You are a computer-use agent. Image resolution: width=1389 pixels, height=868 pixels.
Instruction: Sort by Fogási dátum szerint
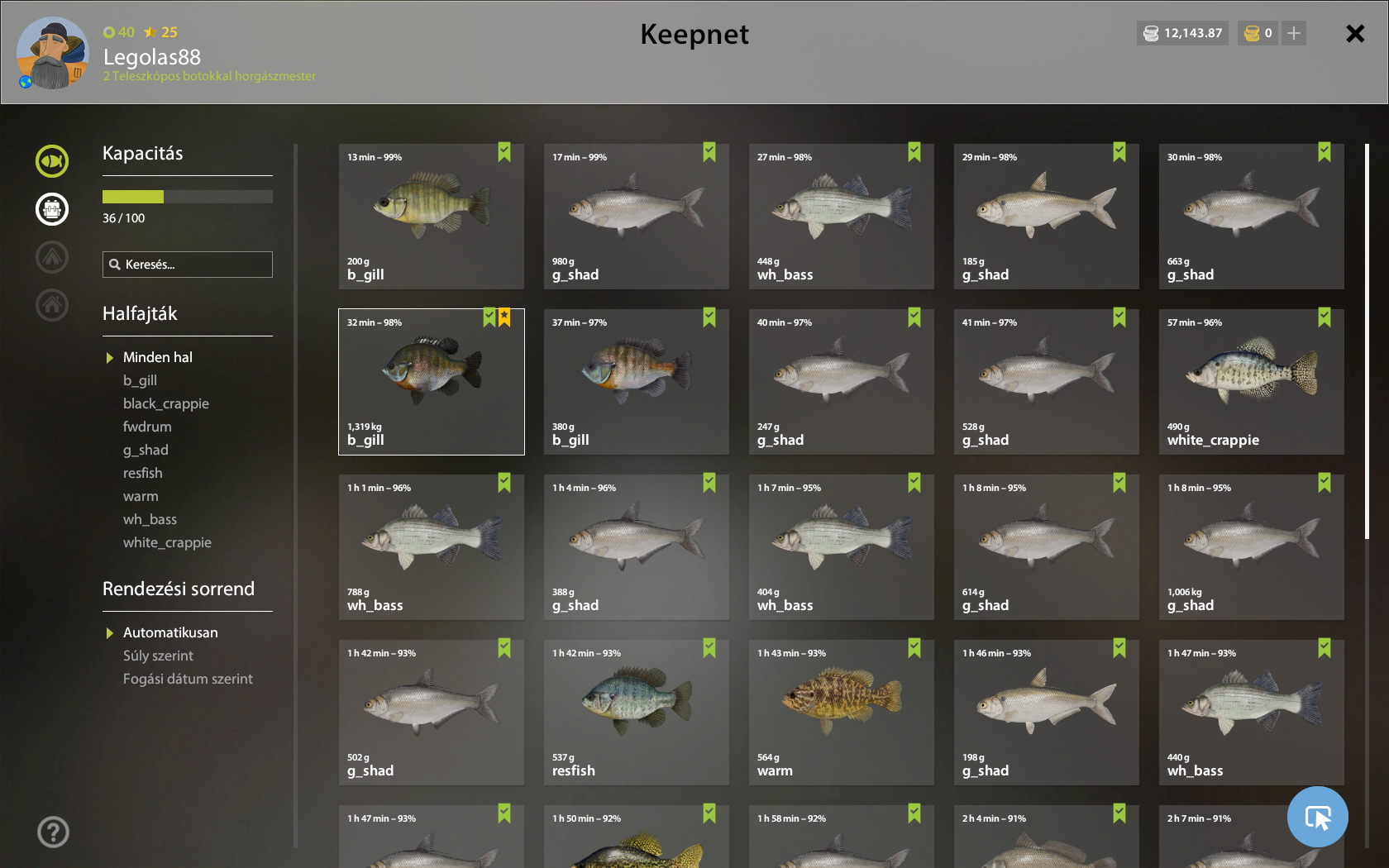(x=188, y=679)
